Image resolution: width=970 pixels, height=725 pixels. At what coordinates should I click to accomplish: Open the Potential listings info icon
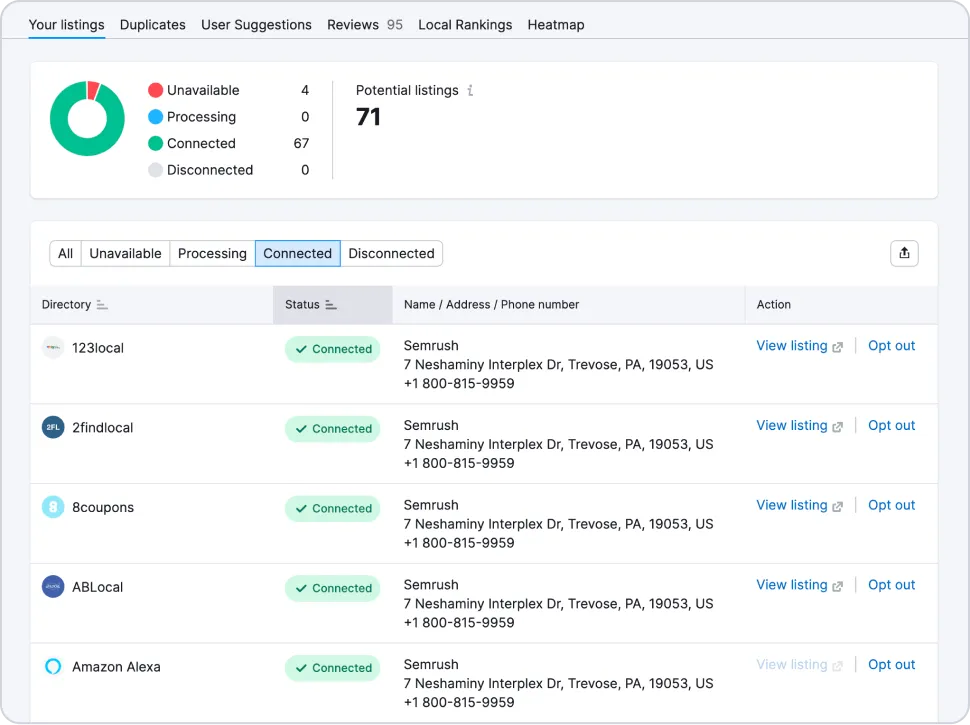click(470, 91)
